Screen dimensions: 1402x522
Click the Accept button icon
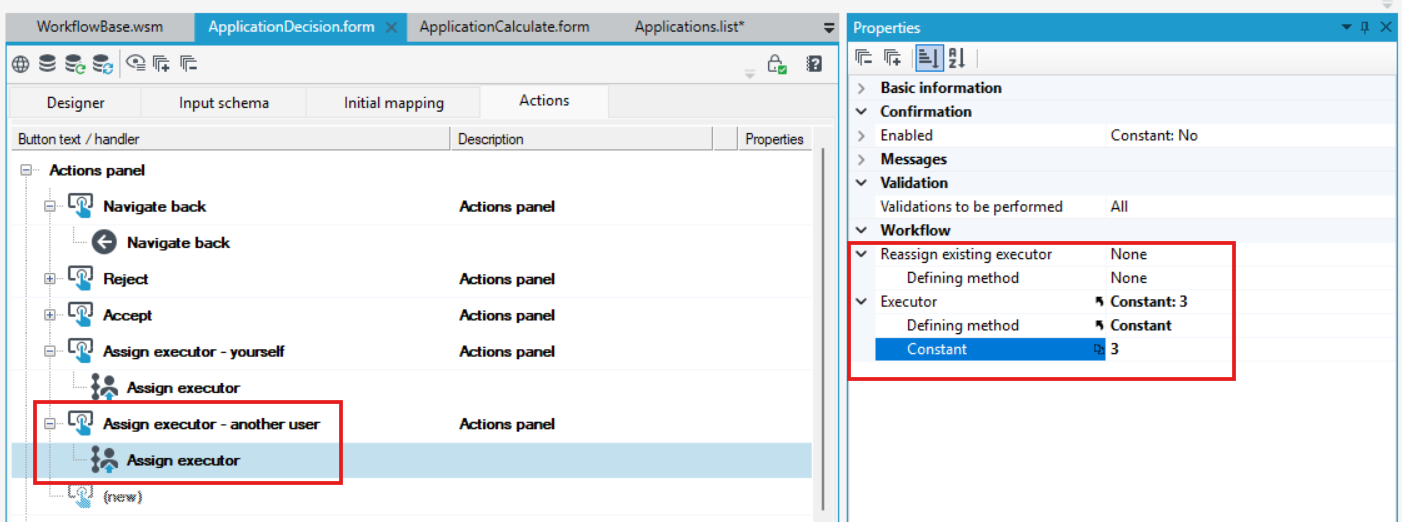tap(81, 315)
